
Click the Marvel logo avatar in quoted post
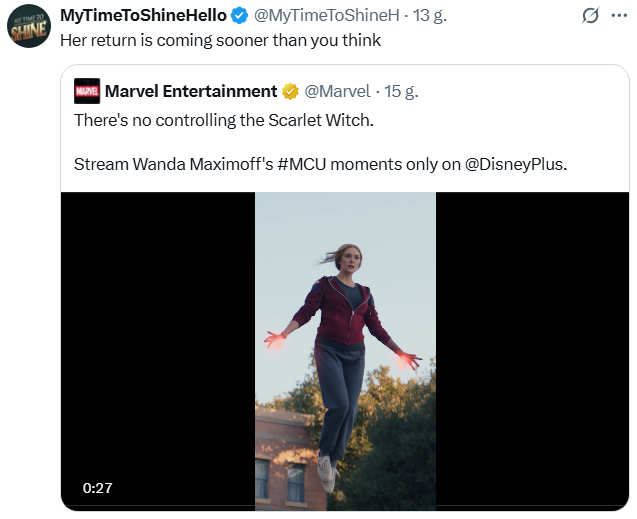coord(87,92)
